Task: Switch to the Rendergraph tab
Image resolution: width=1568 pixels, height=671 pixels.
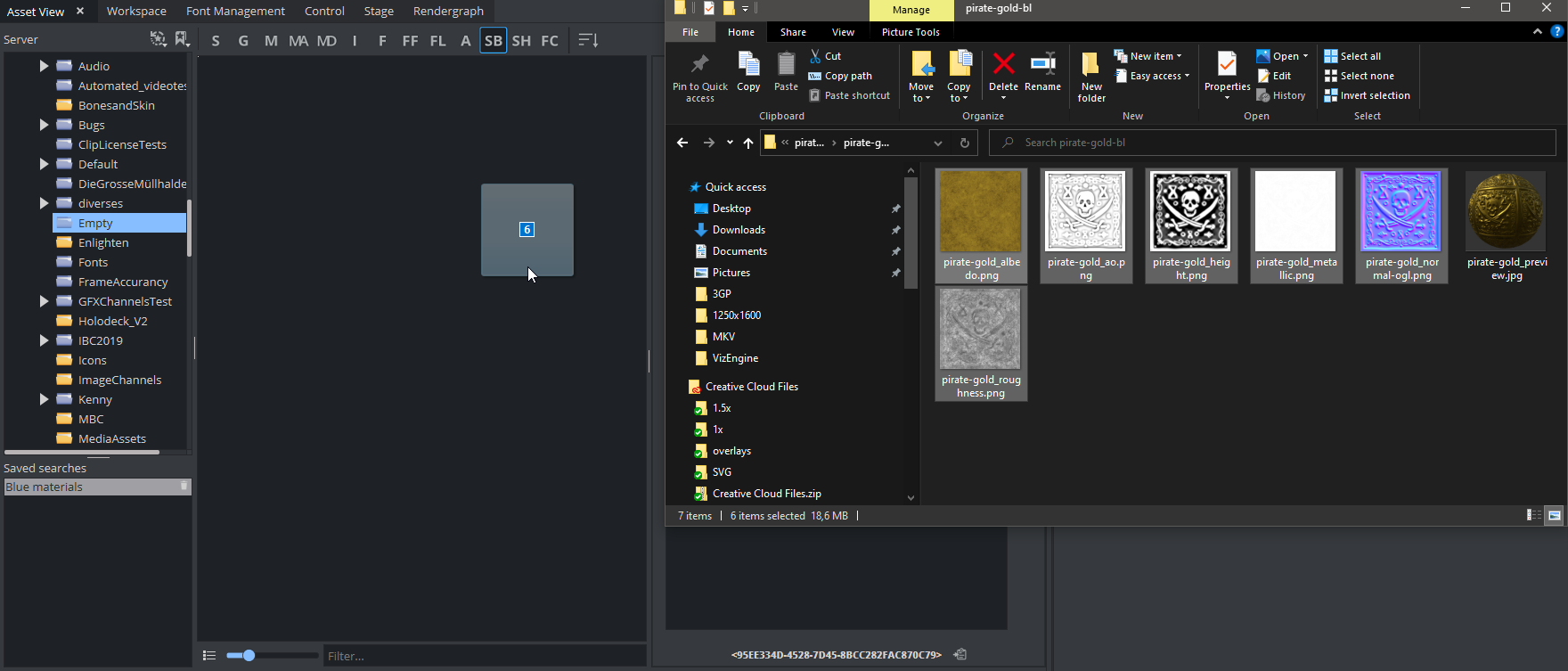Action: 448,11
